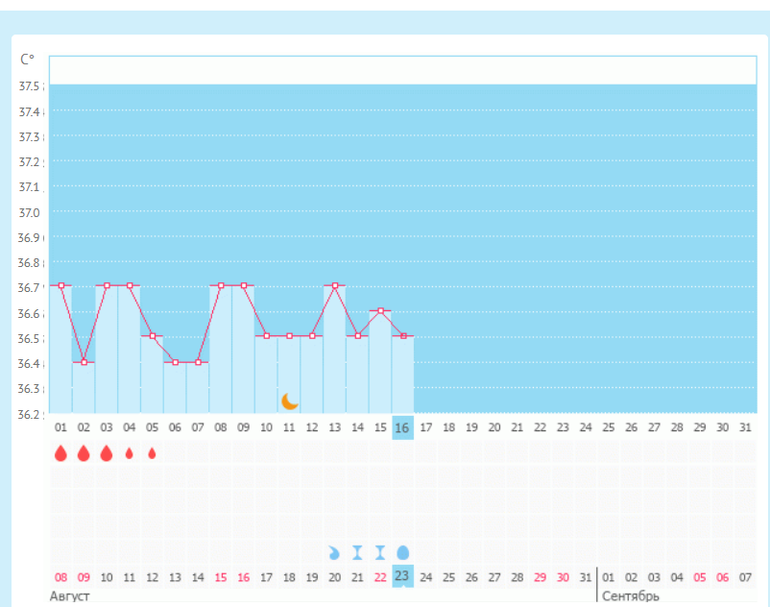Click the temperature point on cycle day 08

pyautogui.click(x=221, y=286)
